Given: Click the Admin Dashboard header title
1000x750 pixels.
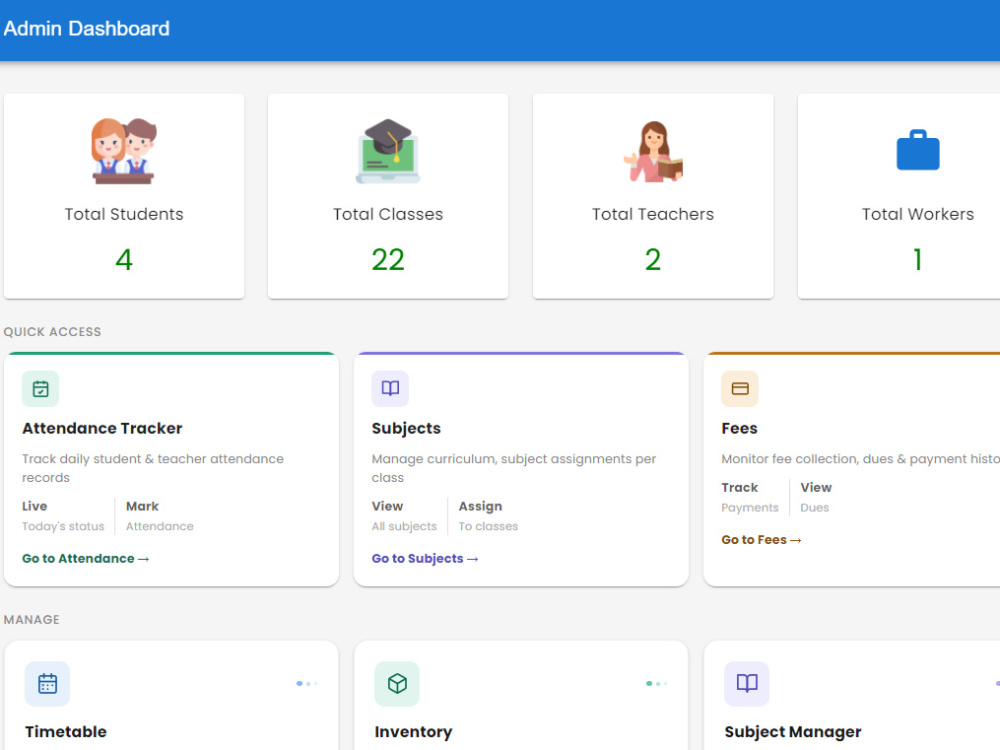Looking at the screenshot, I should [87, 29].
